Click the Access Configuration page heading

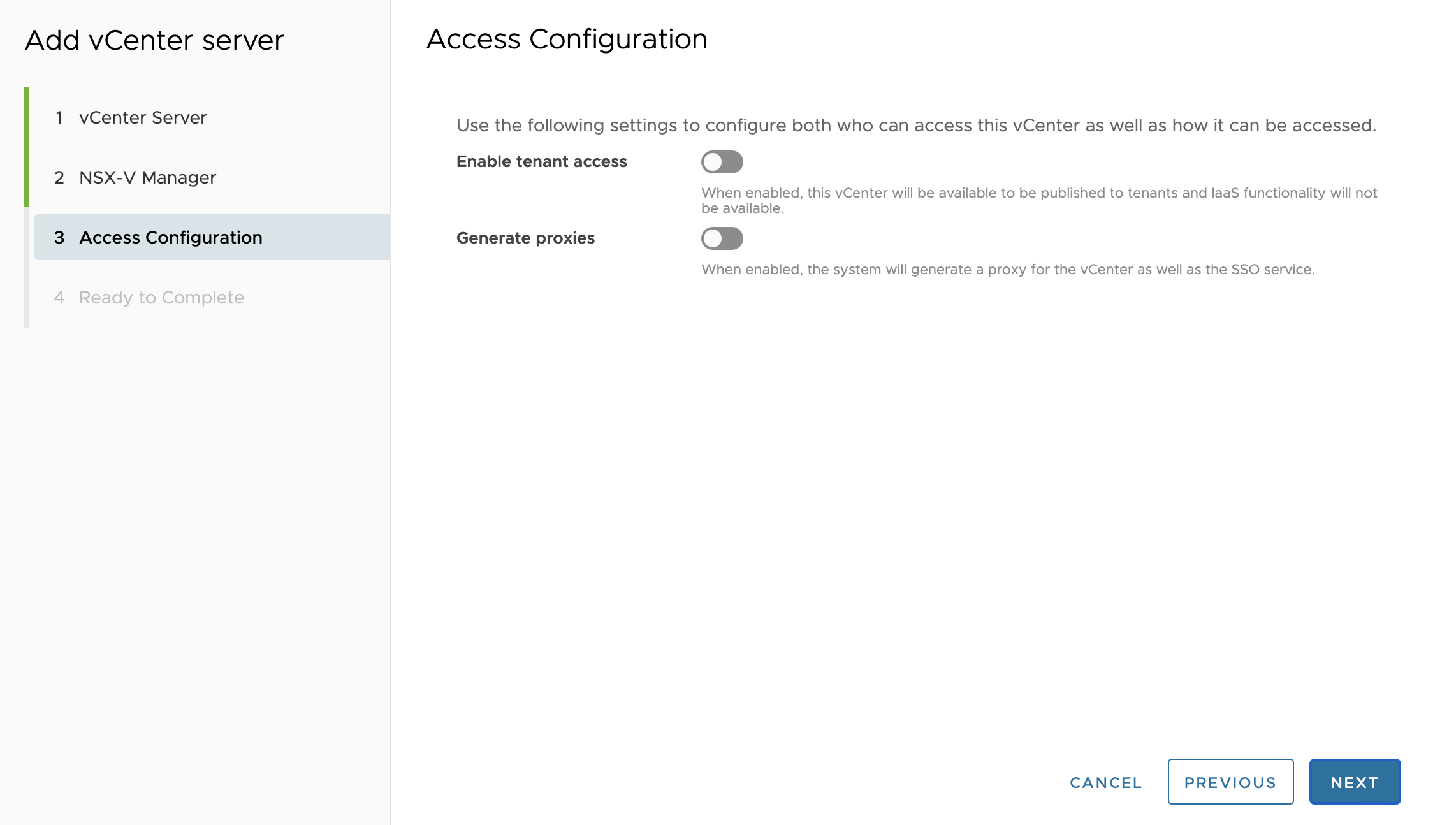(x=567, y=40)
